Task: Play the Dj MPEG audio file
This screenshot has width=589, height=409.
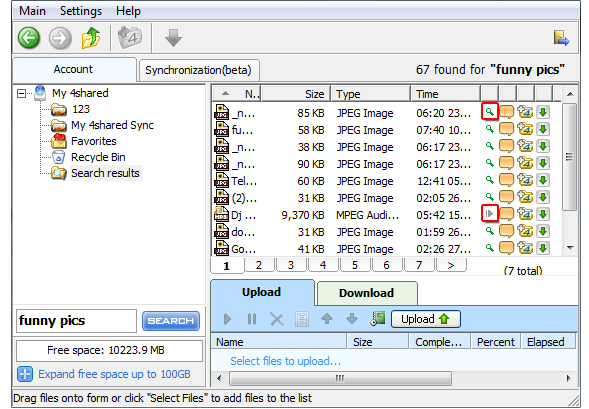Action: (489, 214)
